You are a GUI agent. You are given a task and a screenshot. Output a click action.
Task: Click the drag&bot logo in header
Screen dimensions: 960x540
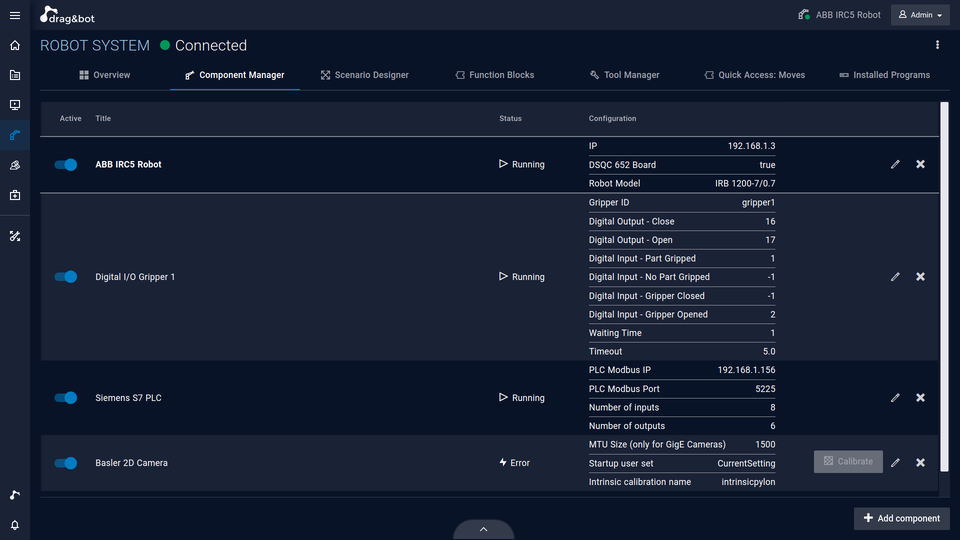point(67,15)
